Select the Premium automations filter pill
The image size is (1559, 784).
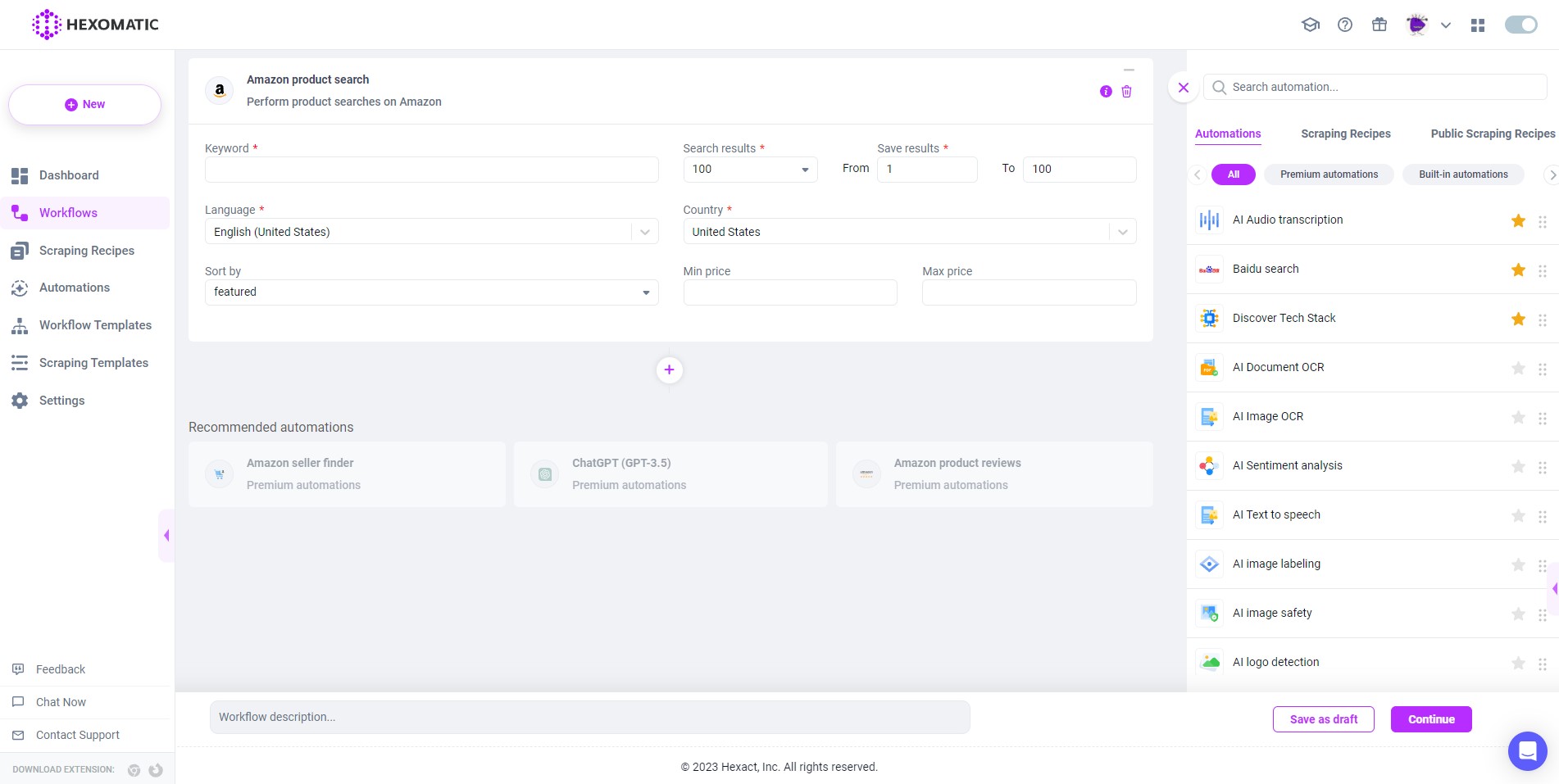[1329, 174]
